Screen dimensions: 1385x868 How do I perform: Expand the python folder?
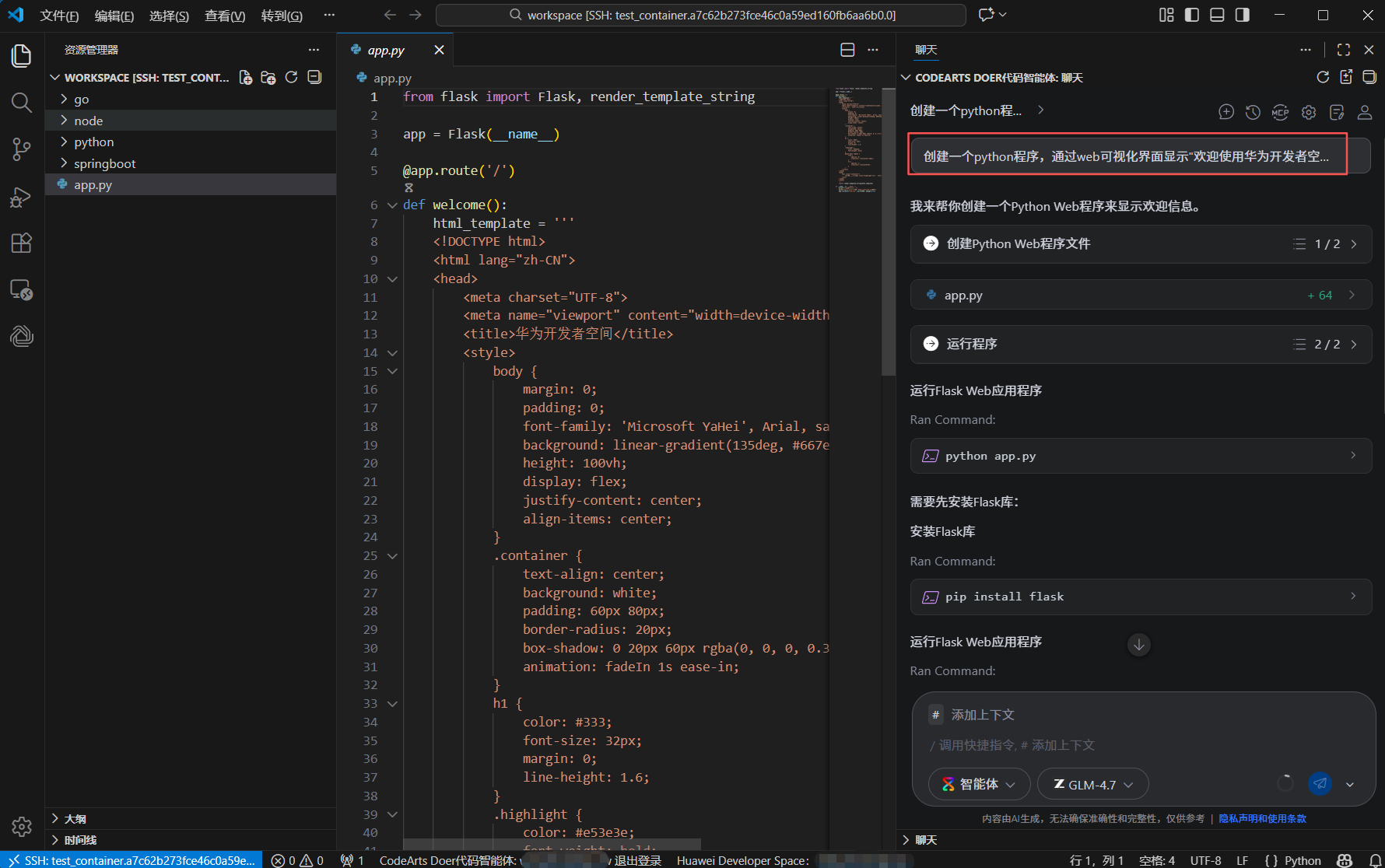pos(191,142)
